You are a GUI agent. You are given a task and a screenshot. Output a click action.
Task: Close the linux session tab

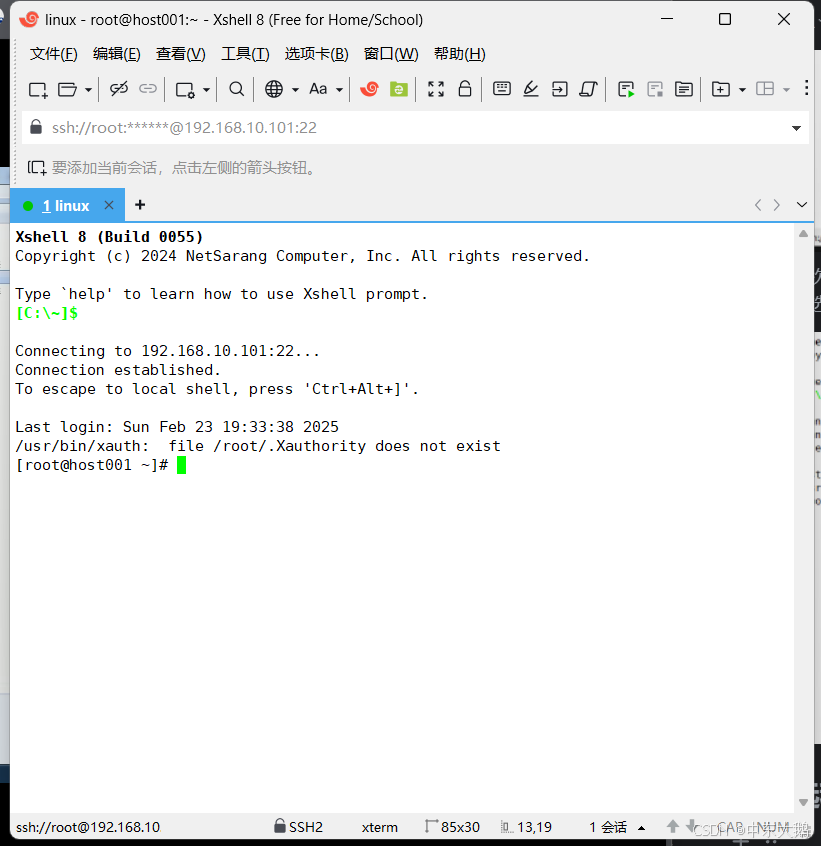tap(109, 205)
